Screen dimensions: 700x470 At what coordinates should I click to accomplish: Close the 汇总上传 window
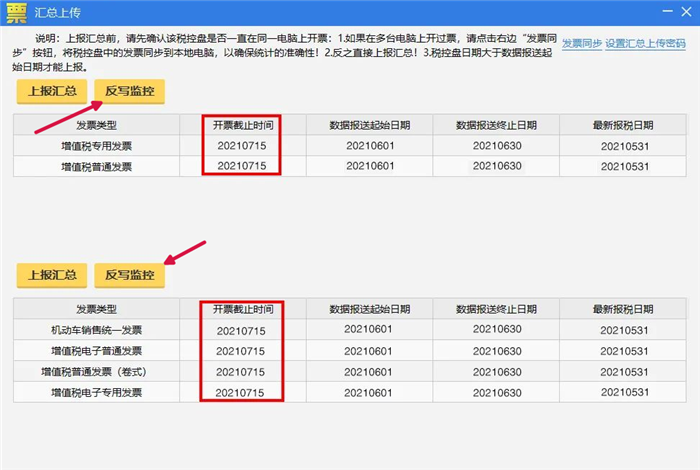pyautogui.click(x=687, y=12)
